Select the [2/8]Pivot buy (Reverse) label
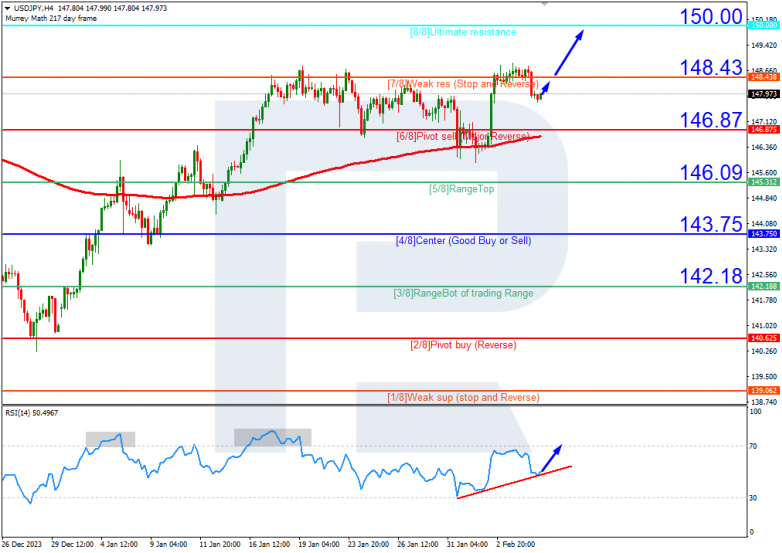This screenshot has width=782, height=553. (x=463, y=345)
